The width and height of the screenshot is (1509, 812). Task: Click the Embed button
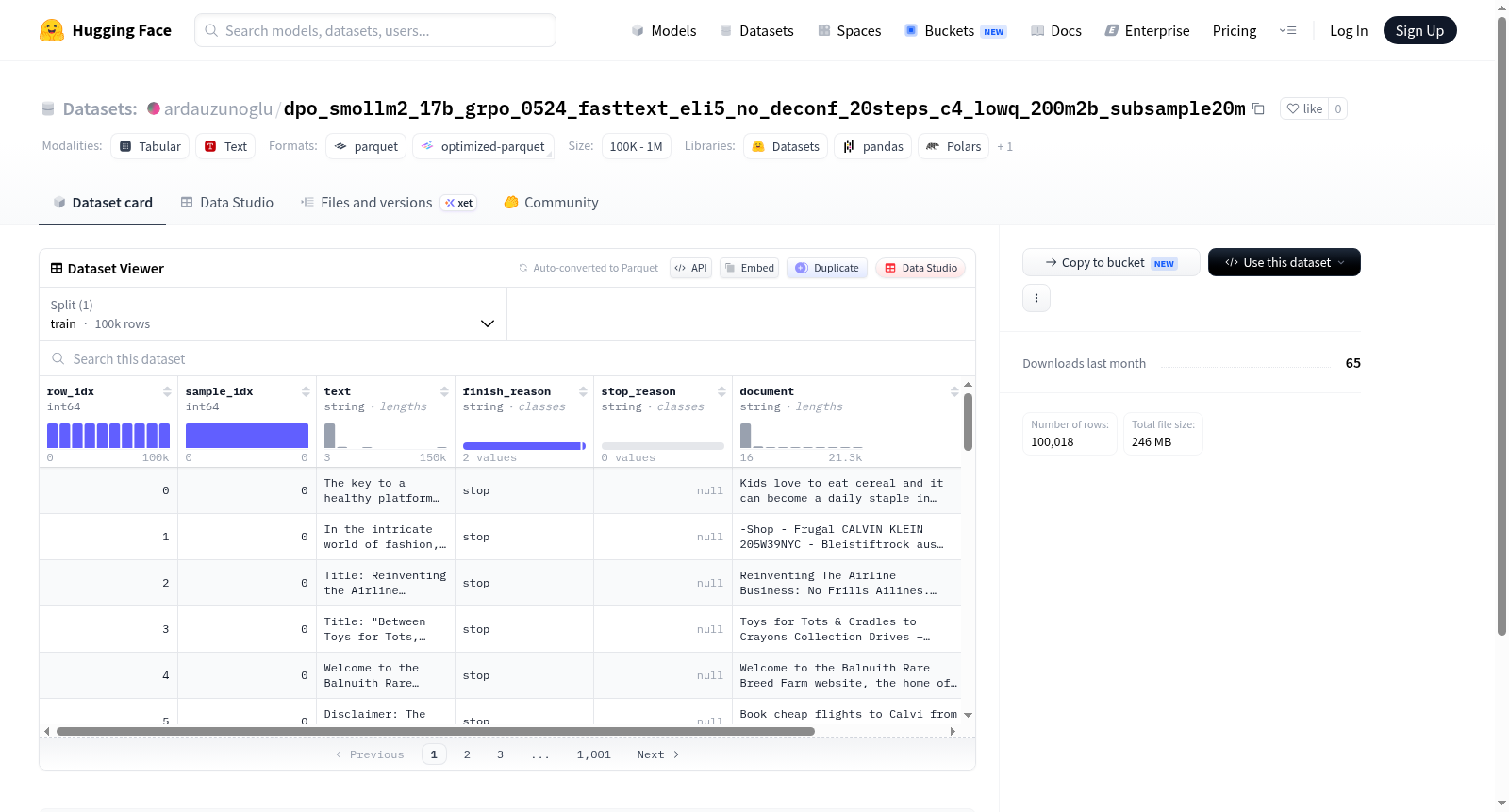[x=749, y=268]
